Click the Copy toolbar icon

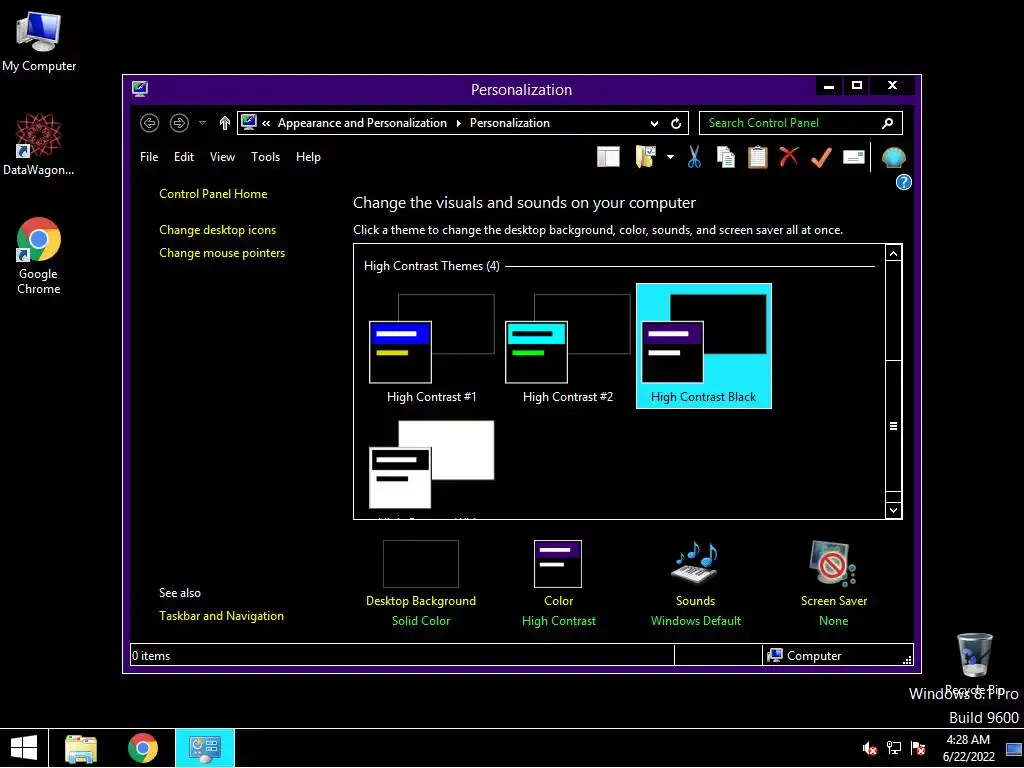coord(725,157)
